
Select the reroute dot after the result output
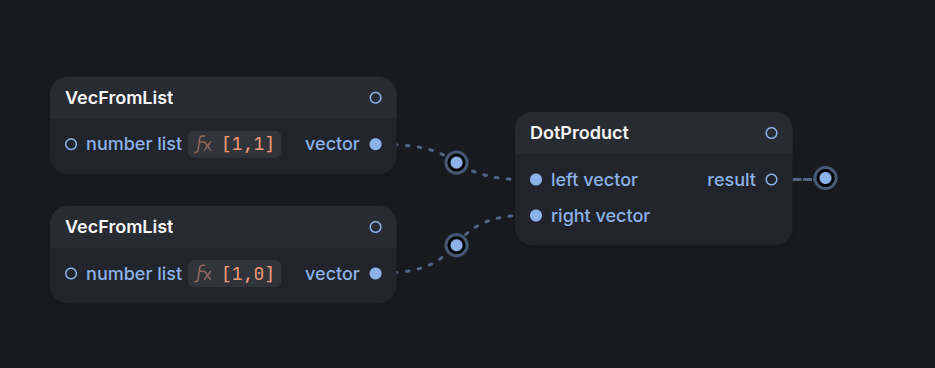click(x=825, y=178)
